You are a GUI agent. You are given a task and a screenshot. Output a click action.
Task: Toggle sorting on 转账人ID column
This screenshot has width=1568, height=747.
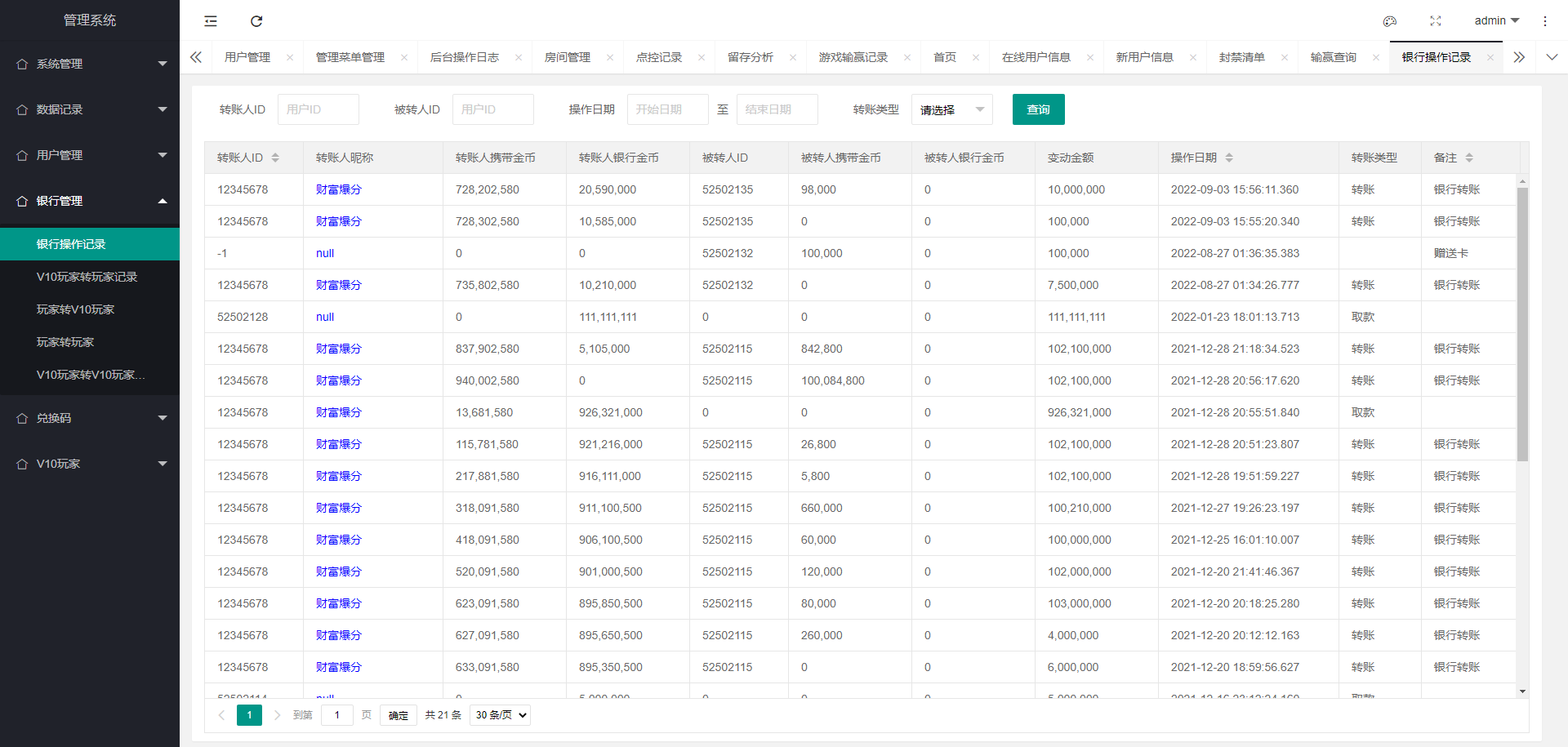pos(275,158)
